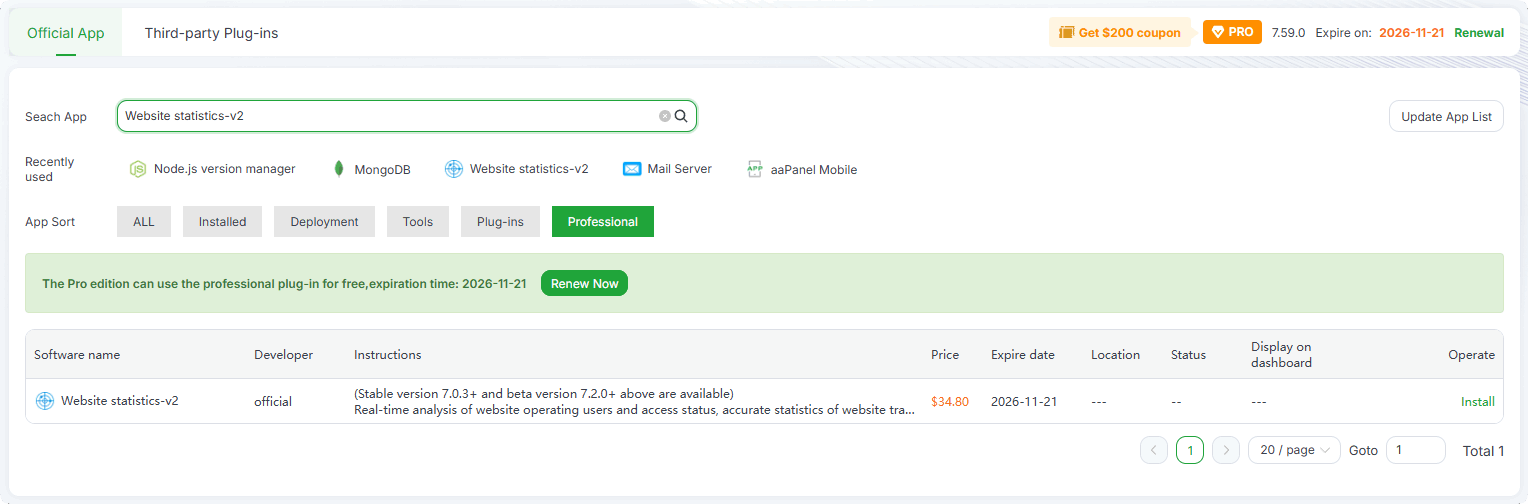Click Website statistics-v2 name in table

coord(120,401)
